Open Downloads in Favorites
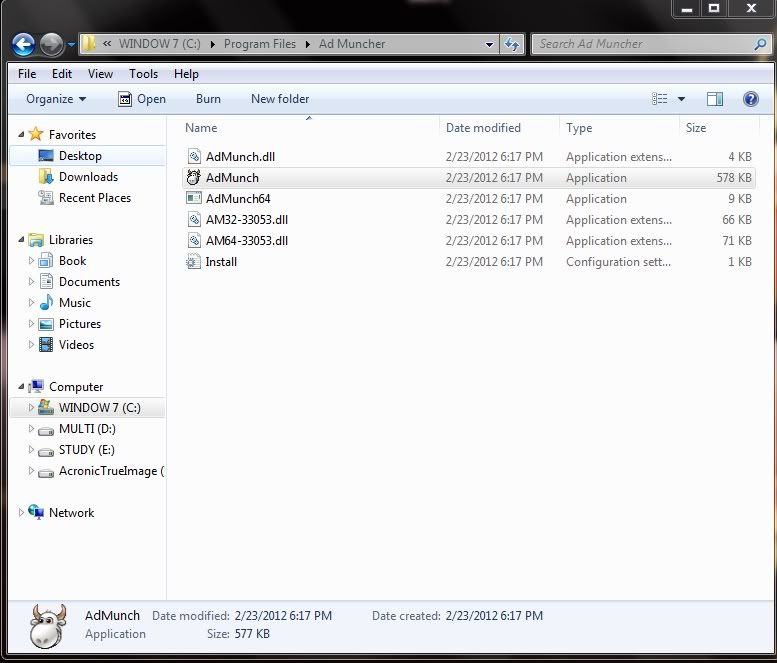The width and height of the screenshot is (777, 663). coord(88,177)
